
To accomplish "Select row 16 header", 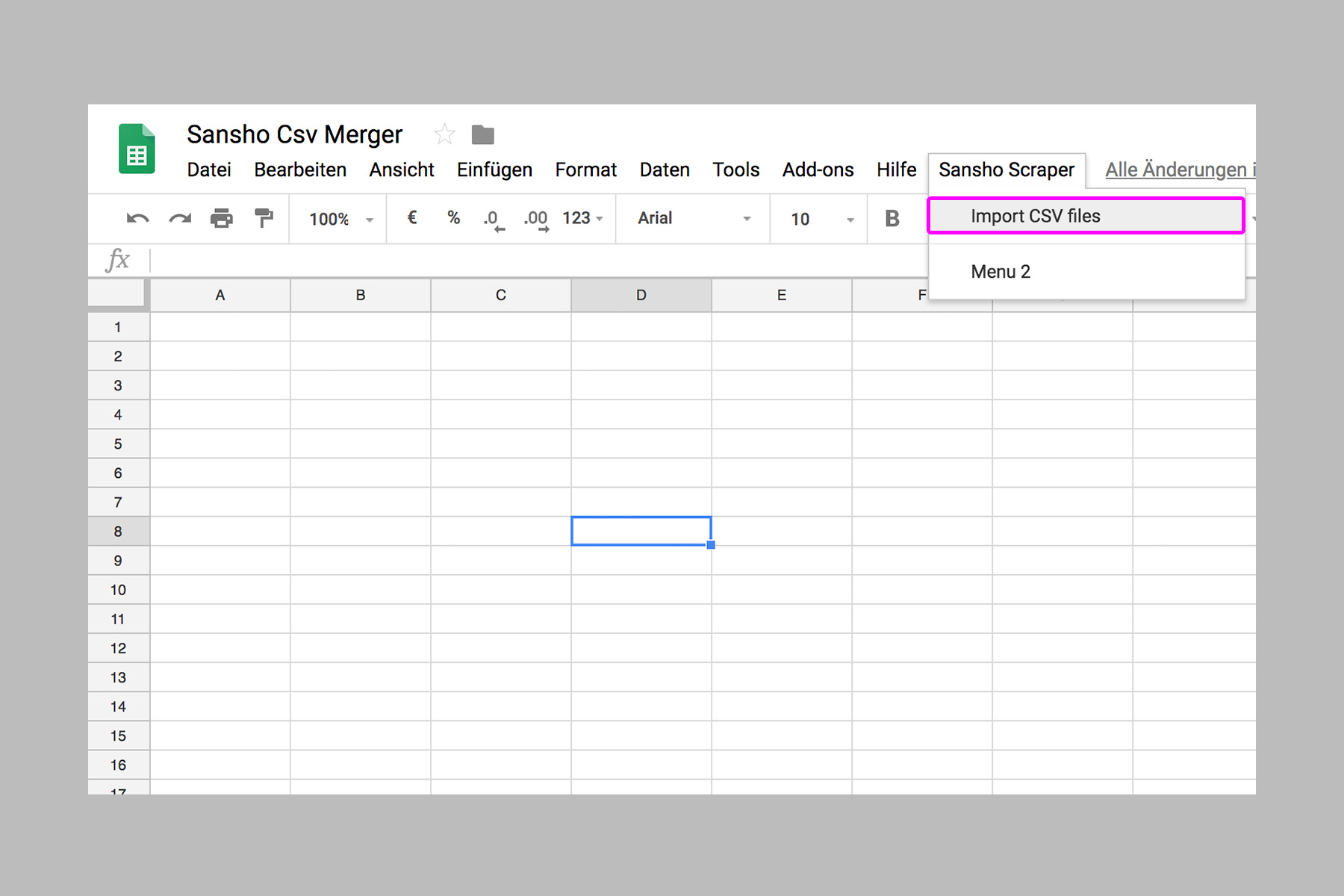I will point(118,765).
